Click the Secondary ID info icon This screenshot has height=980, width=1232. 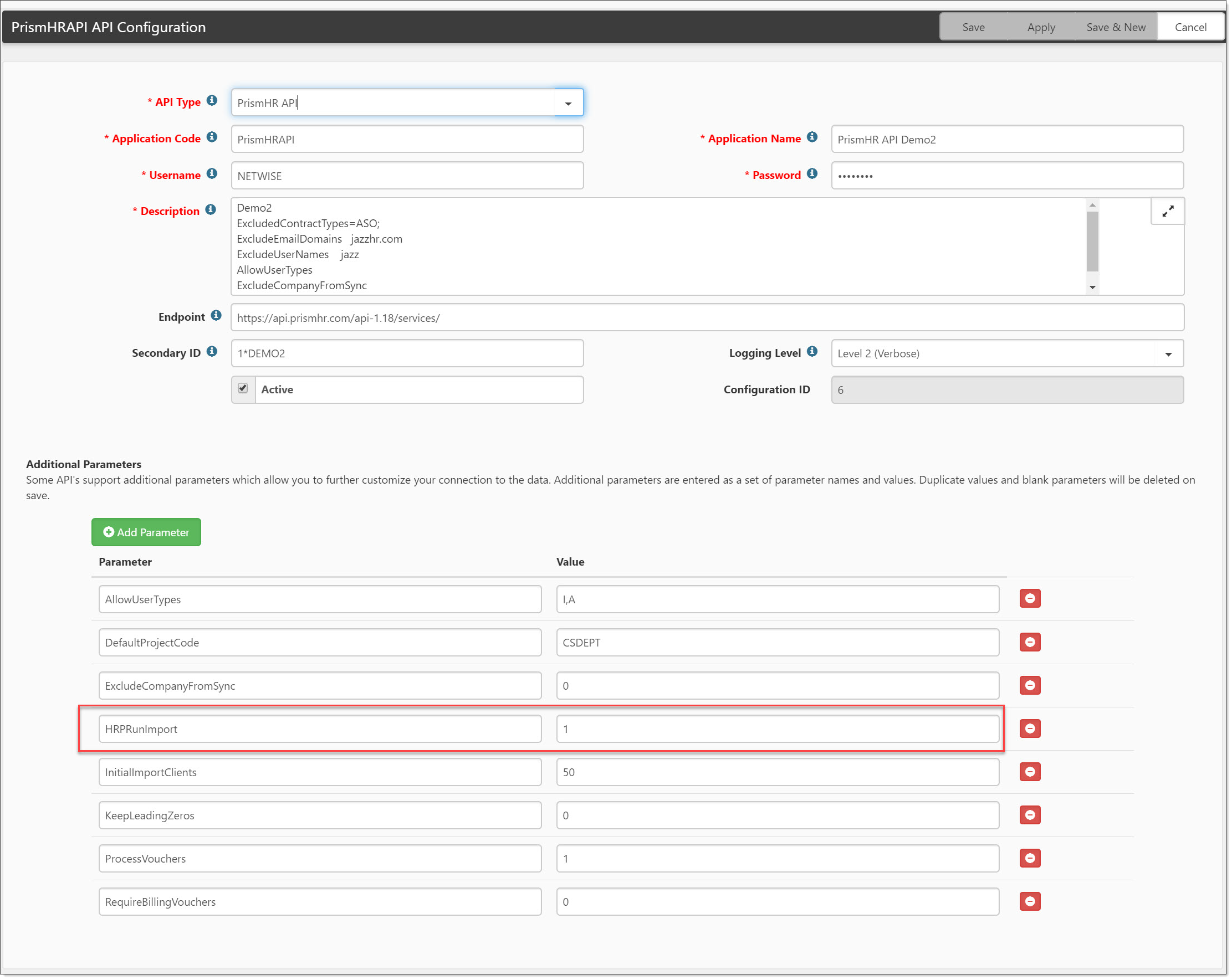[212, 352]
